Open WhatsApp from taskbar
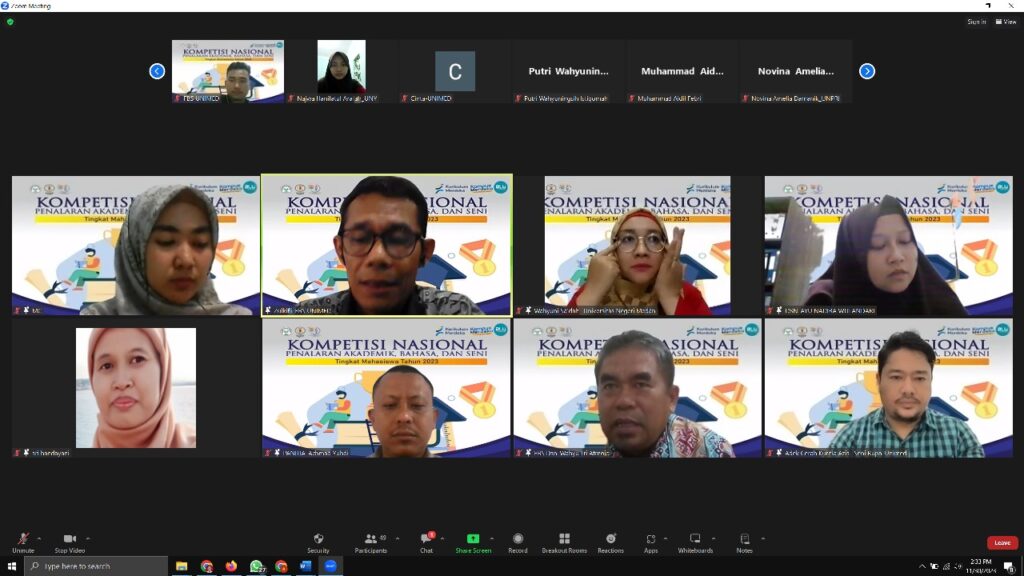The width and height of the screenshot is (1024, 576). click(x=257, y=566)
